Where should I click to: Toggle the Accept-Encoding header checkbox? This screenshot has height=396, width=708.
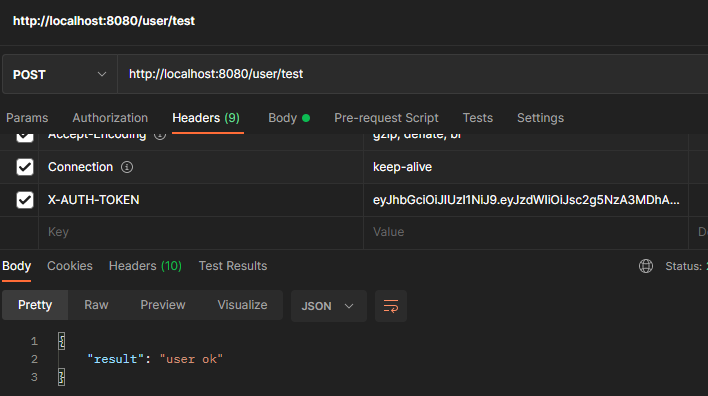click(x=25, y=137)
